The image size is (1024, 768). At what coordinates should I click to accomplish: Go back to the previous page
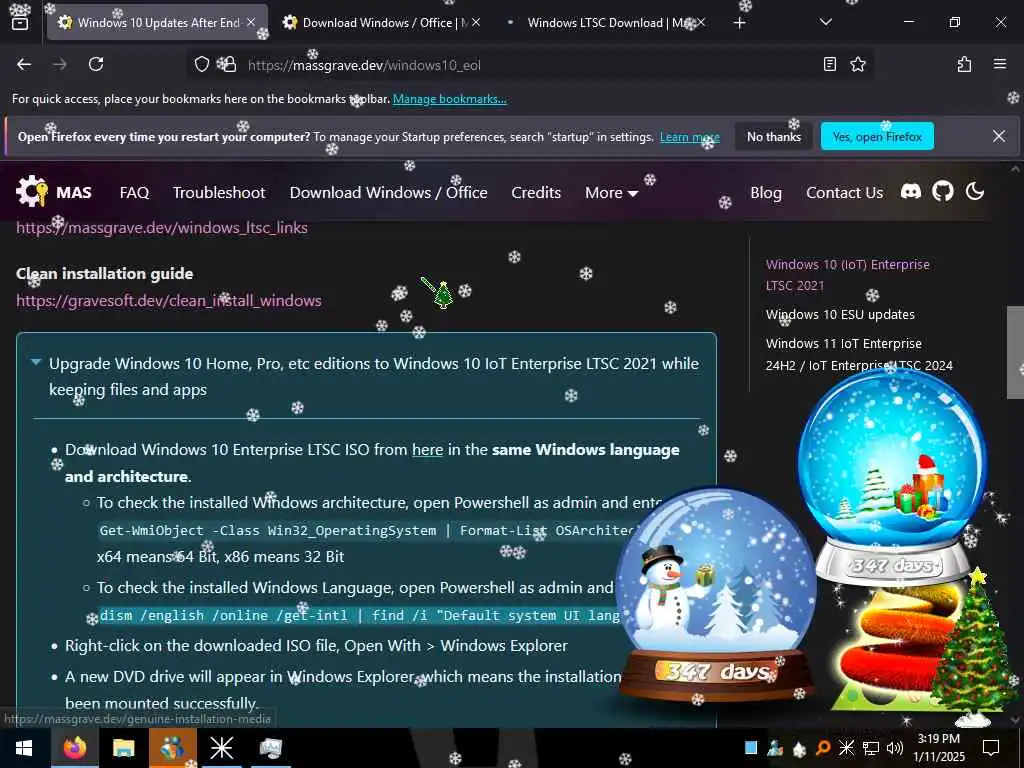[24, 64]
